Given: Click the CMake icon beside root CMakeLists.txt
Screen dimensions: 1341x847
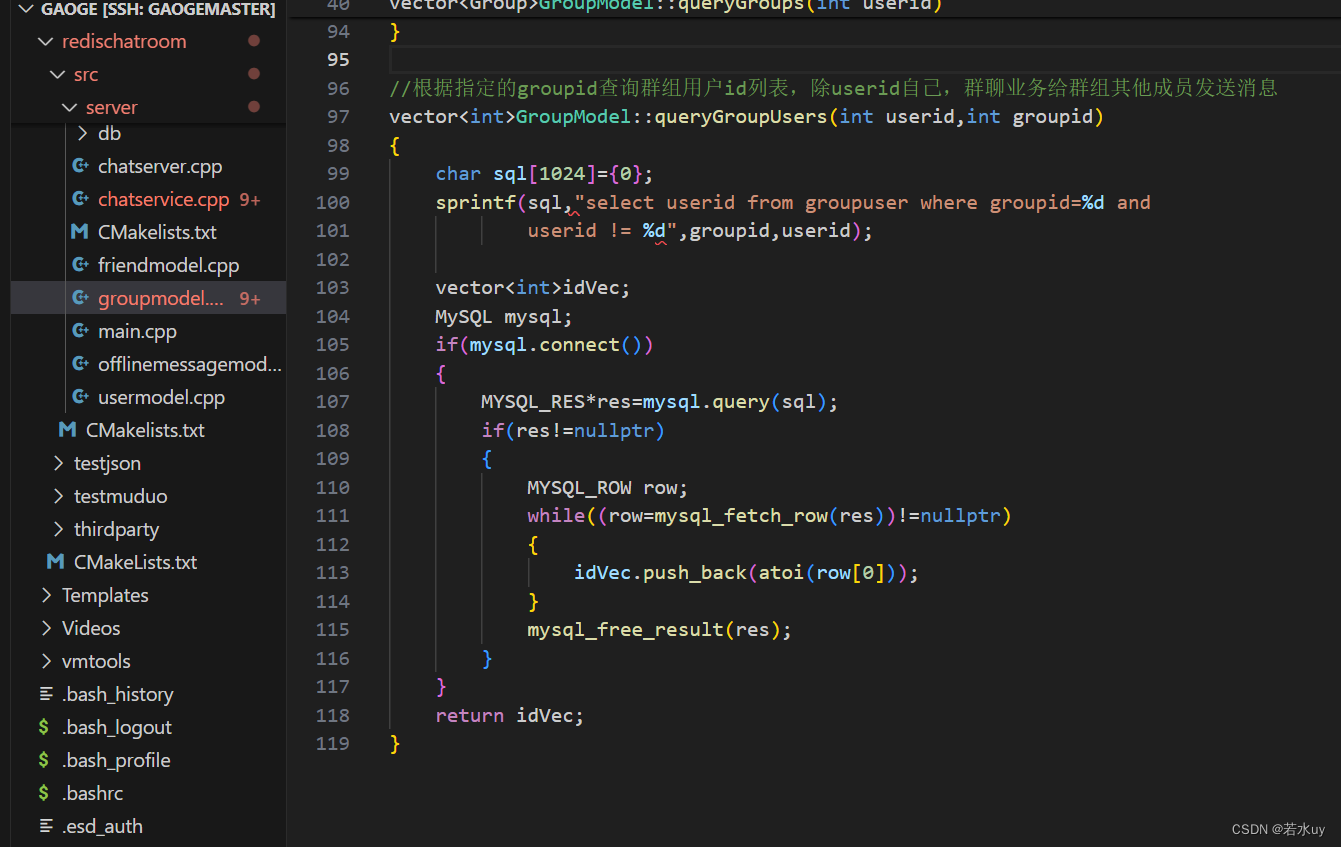Looking at the screenshot, I should pos(55,563).
